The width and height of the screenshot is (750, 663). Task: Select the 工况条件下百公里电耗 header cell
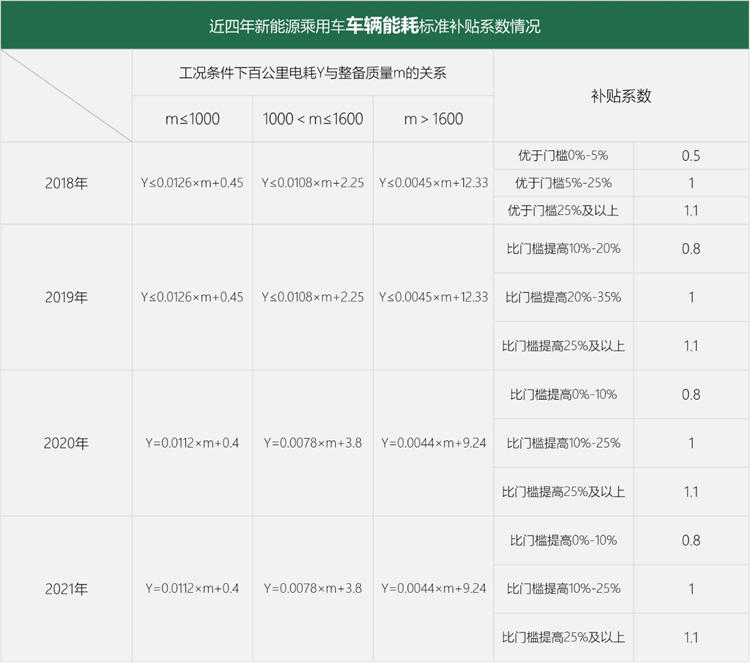pos(312,73)
